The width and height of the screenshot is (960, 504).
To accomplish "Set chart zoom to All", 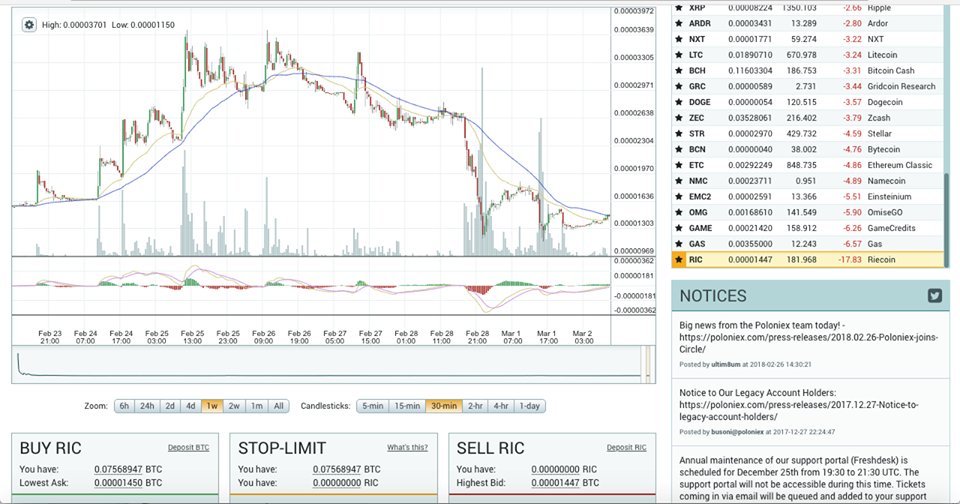I will [279, 406].
